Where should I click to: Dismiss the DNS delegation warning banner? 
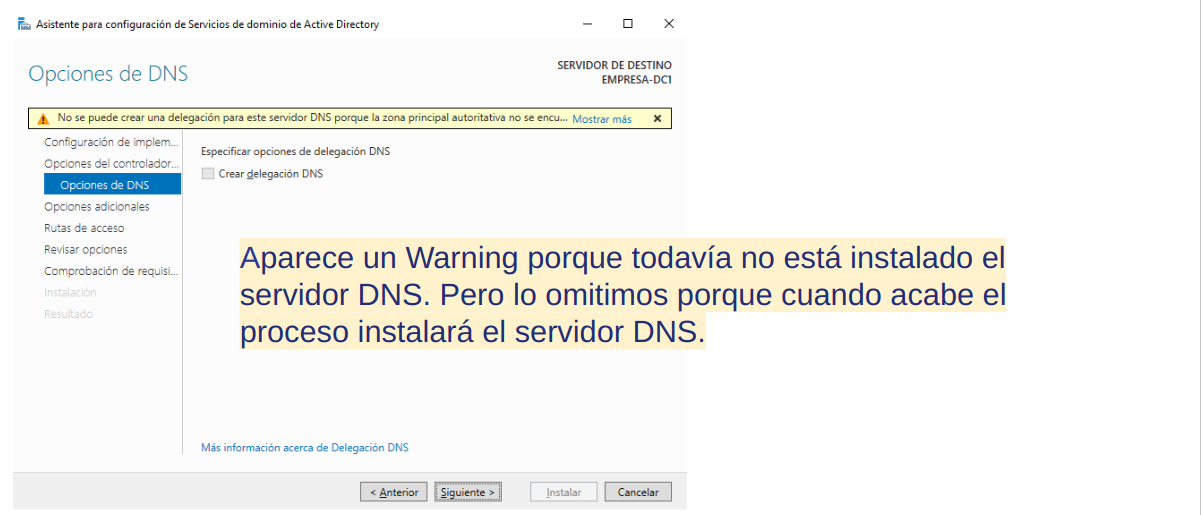click(657, 118)
